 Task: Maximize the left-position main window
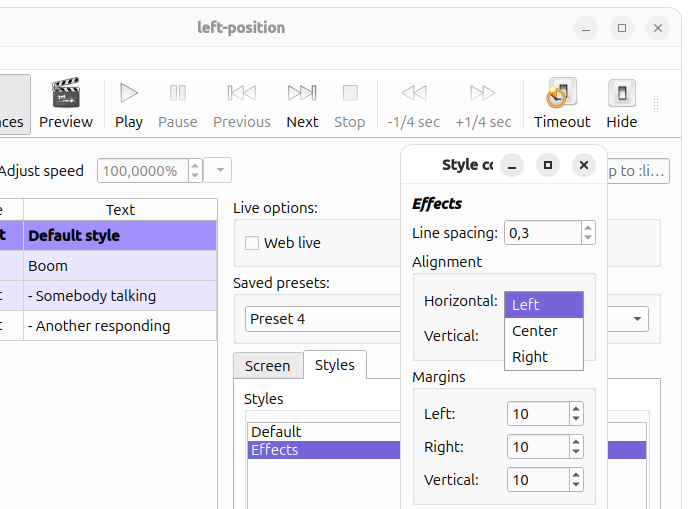pyautogui.click(x=622, y=28)
